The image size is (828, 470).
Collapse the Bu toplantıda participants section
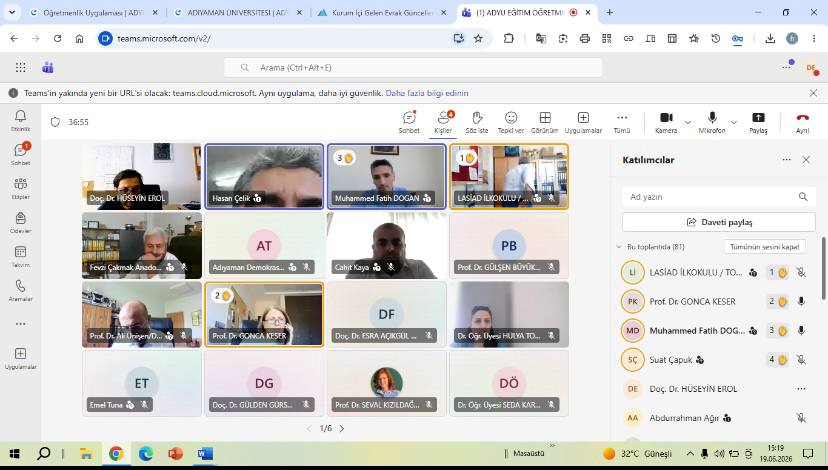point(619,247)
